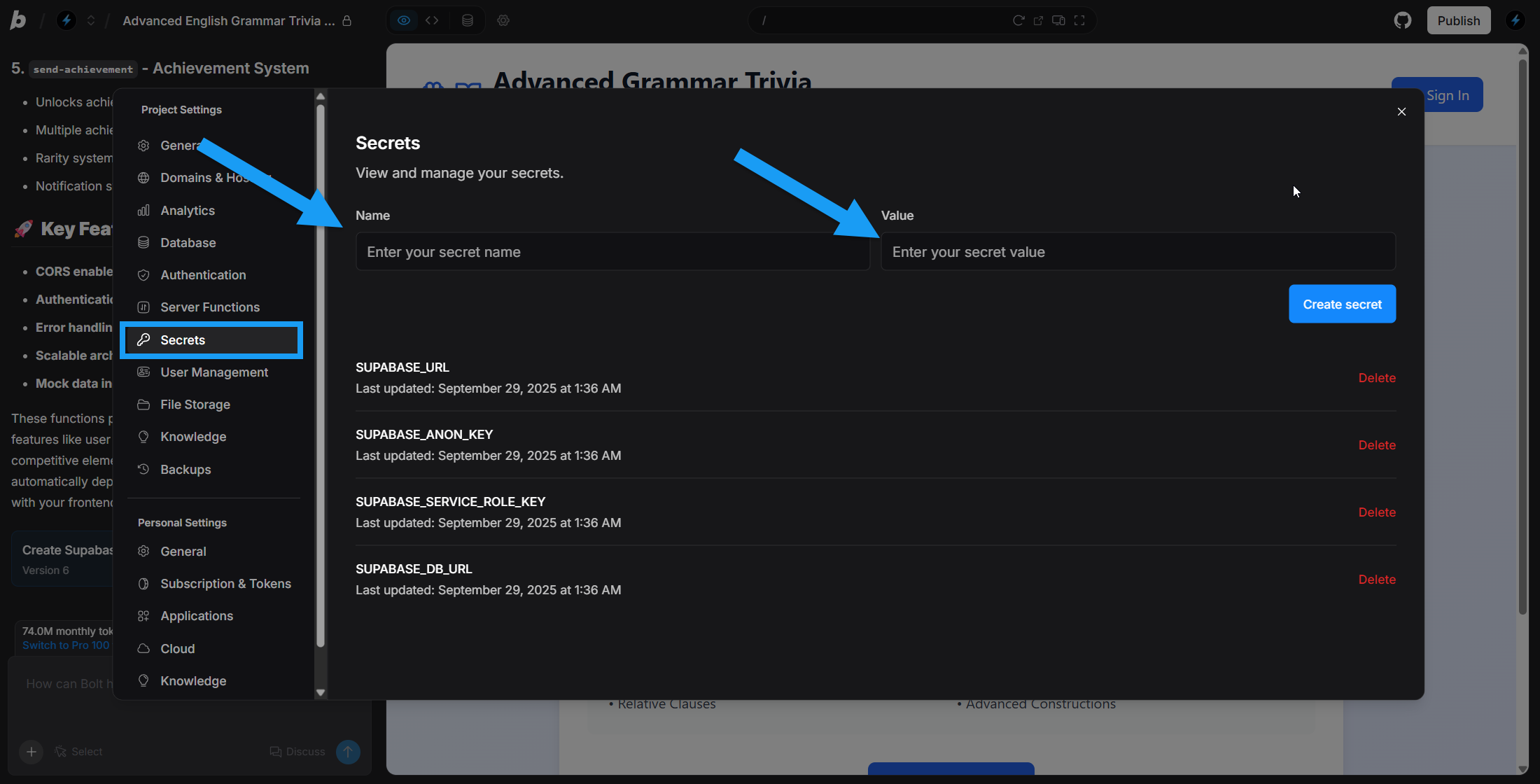Delete the SUPABASE_DB_URL secret

[x=1377, y=579]
